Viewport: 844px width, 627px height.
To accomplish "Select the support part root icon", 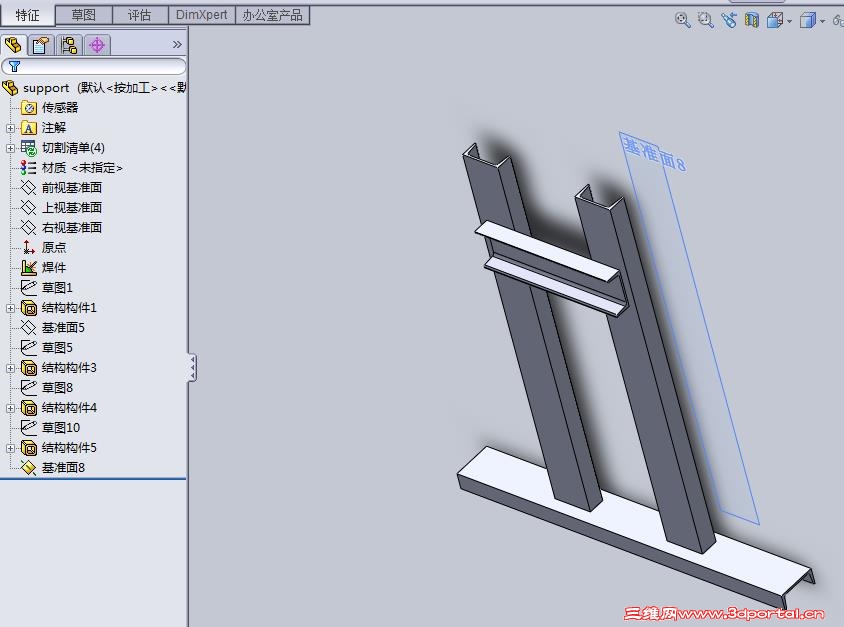I will pos(10,88).
